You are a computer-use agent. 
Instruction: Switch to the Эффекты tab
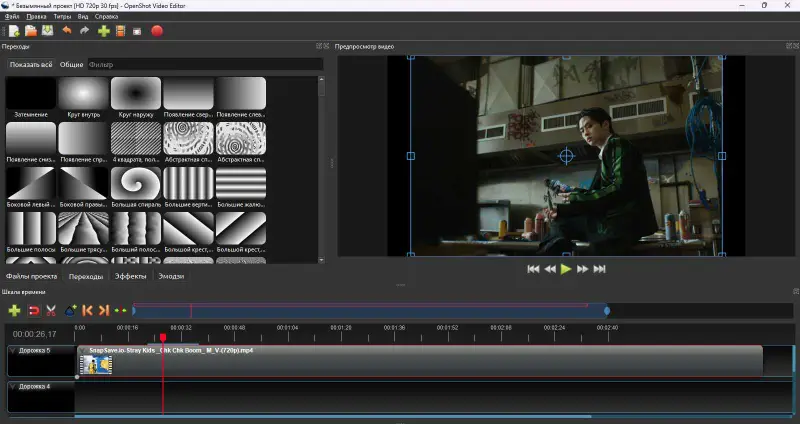tap(131, 276)
